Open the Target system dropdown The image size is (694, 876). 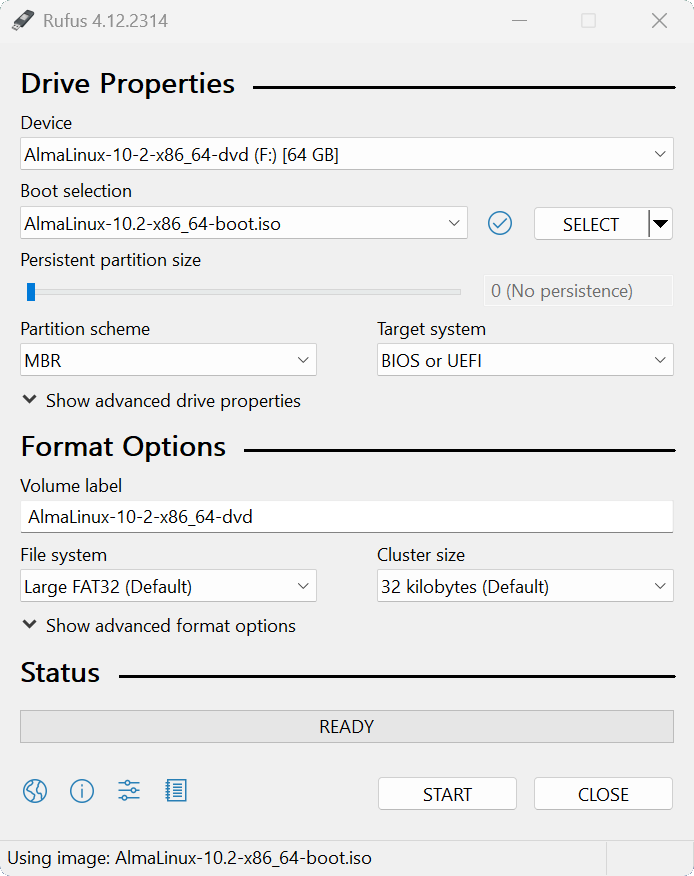point(525,360)
